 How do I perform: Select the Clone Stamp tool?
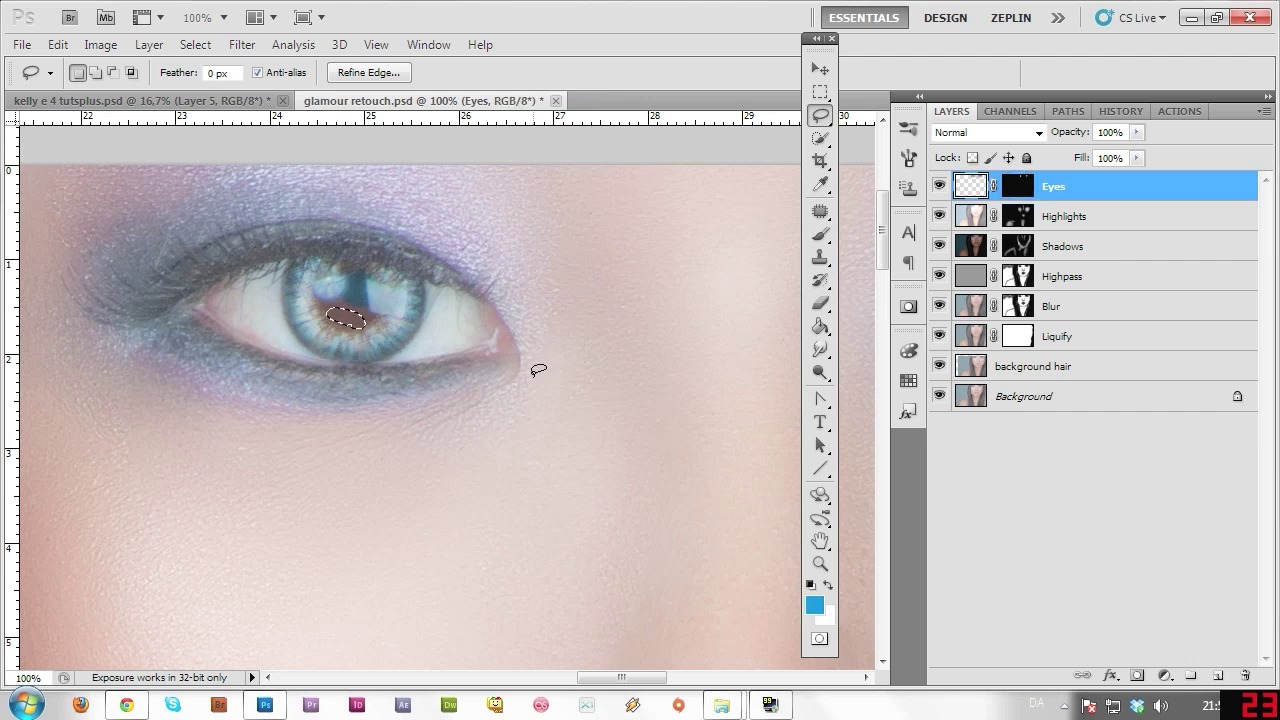(x=820, y=257)
